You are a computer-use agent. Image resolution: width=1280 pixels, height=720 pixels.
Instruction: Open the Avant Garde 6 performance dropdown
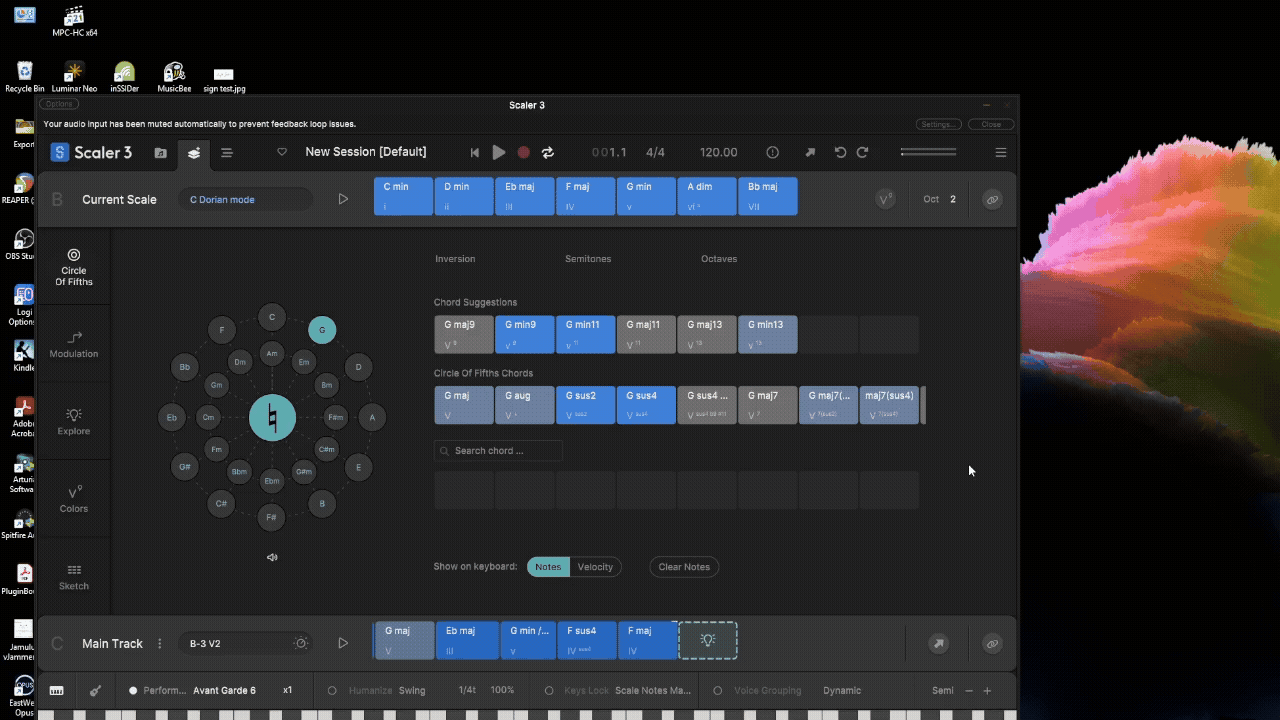(x=224, y=691)
